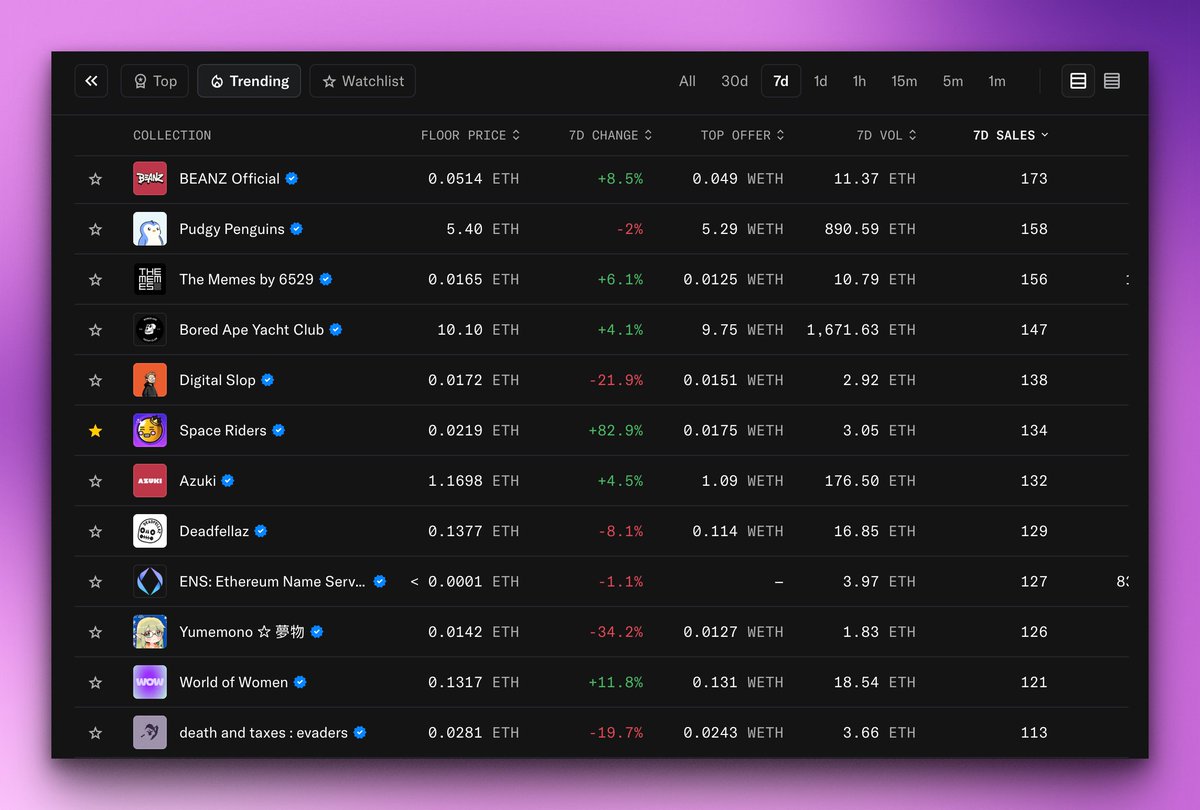The width and height of the screenshot is (1200, 810).
Task: Click death and taxes evaders avatar
Action: pos(150,732)
